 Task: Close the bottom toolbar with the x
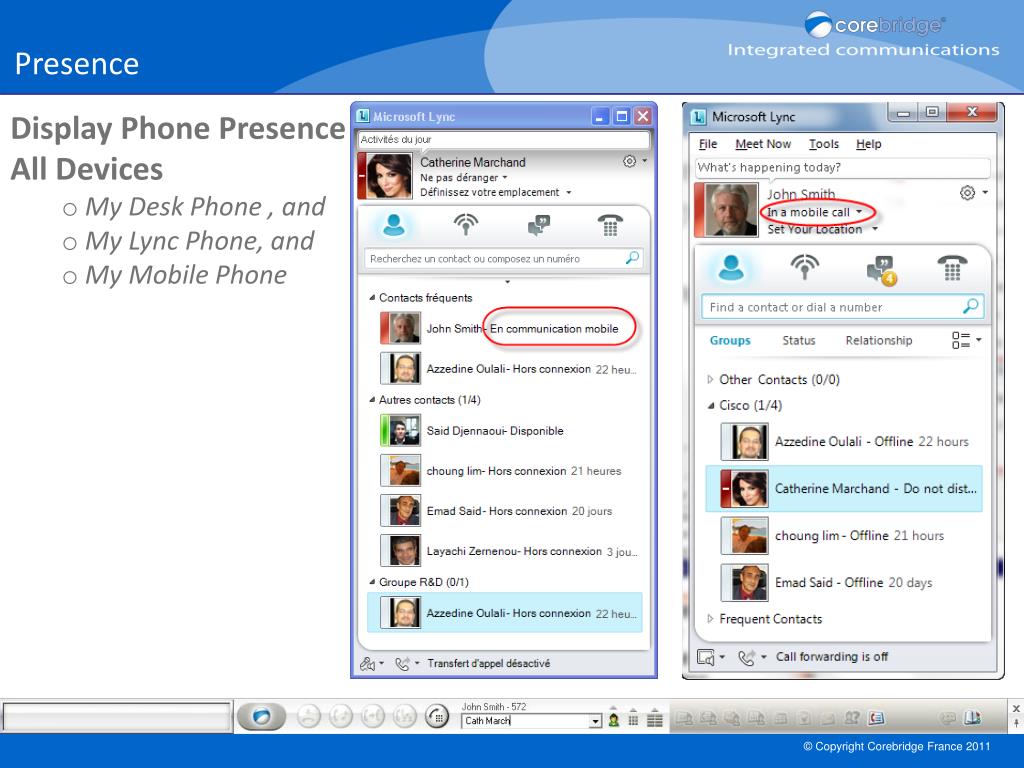pyautogui.click(x=1016, y=708)
